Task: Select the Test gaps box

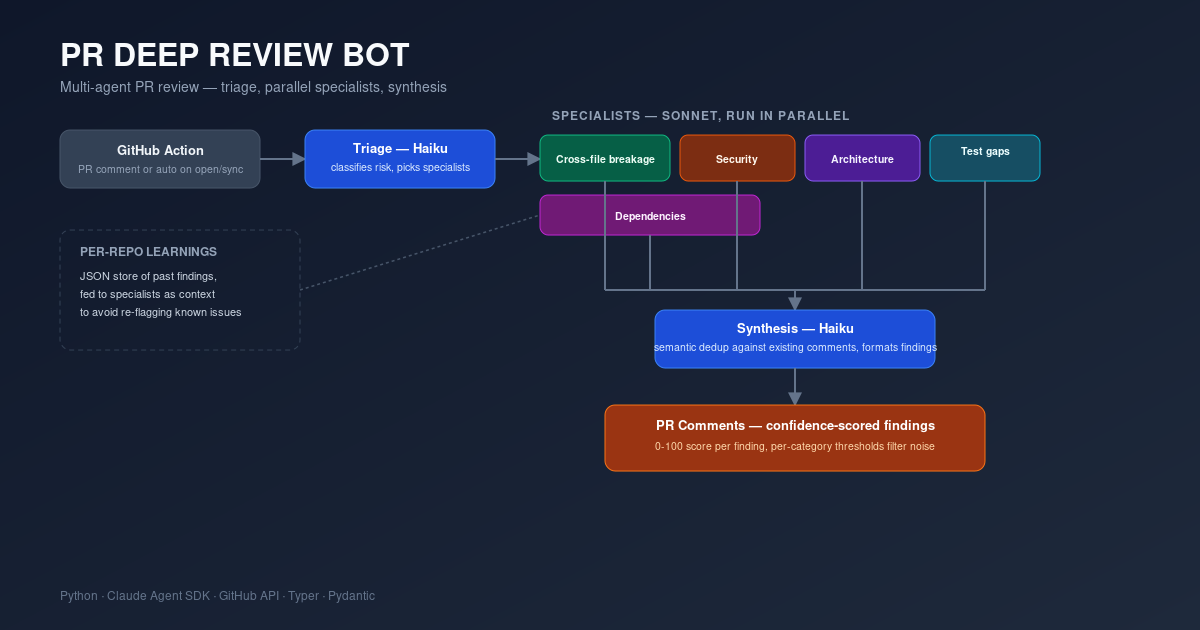Action: pos(985,158)
